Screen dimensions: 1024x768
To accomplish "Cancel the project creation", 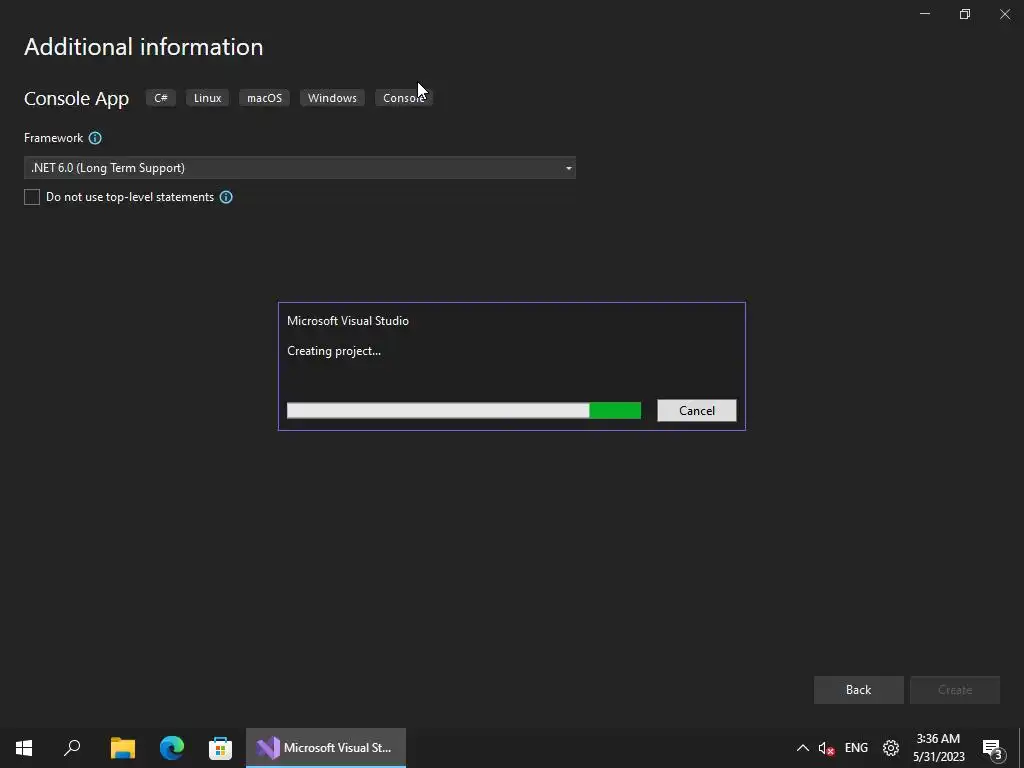I will [697, 411].
